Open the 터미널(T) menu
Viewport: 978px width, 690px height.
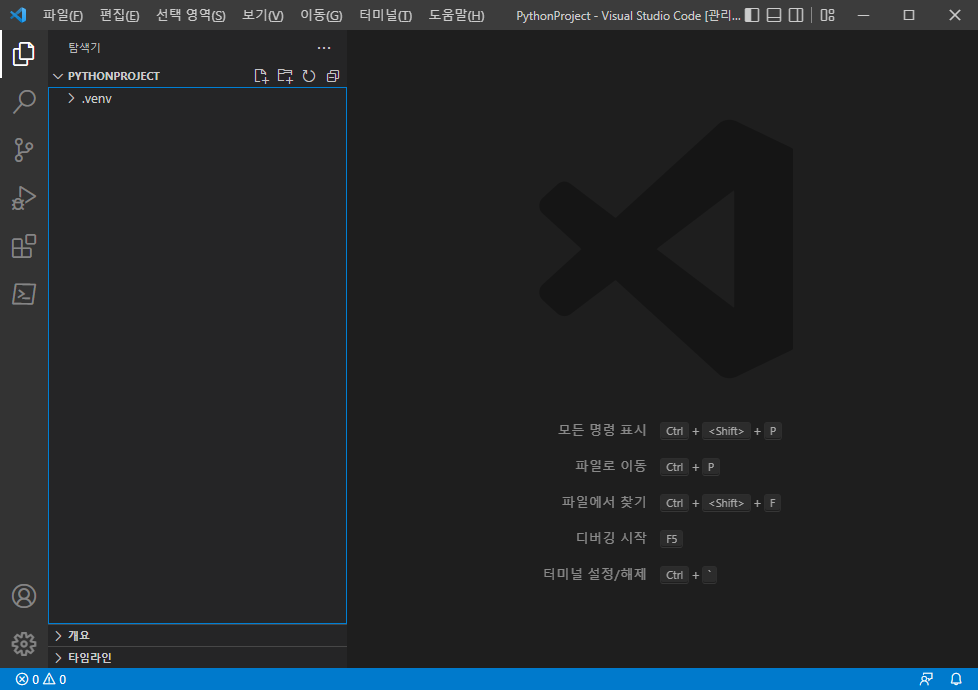[385, 15]
